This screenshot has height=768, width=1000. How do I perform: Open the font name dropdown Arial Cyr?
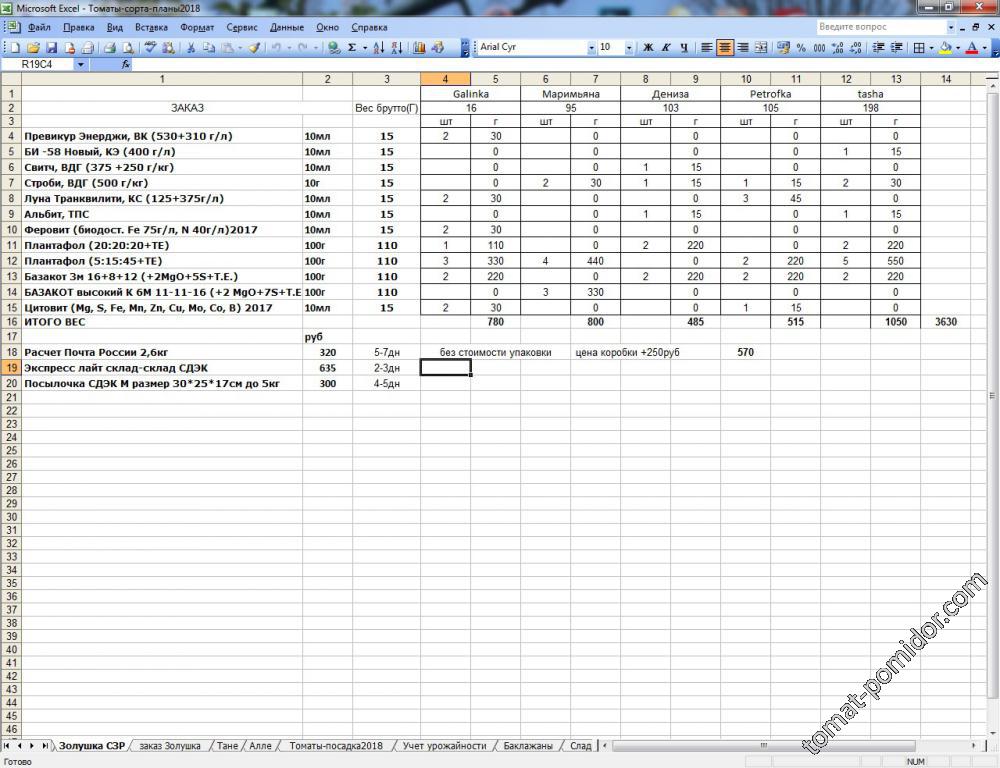530,47
